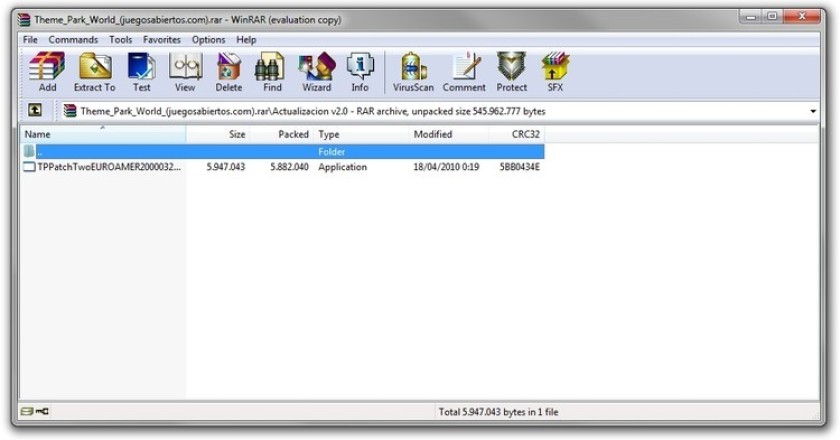Click packed value 5.882.040
The height and width of the screenshot is (440, 840).
289,167
